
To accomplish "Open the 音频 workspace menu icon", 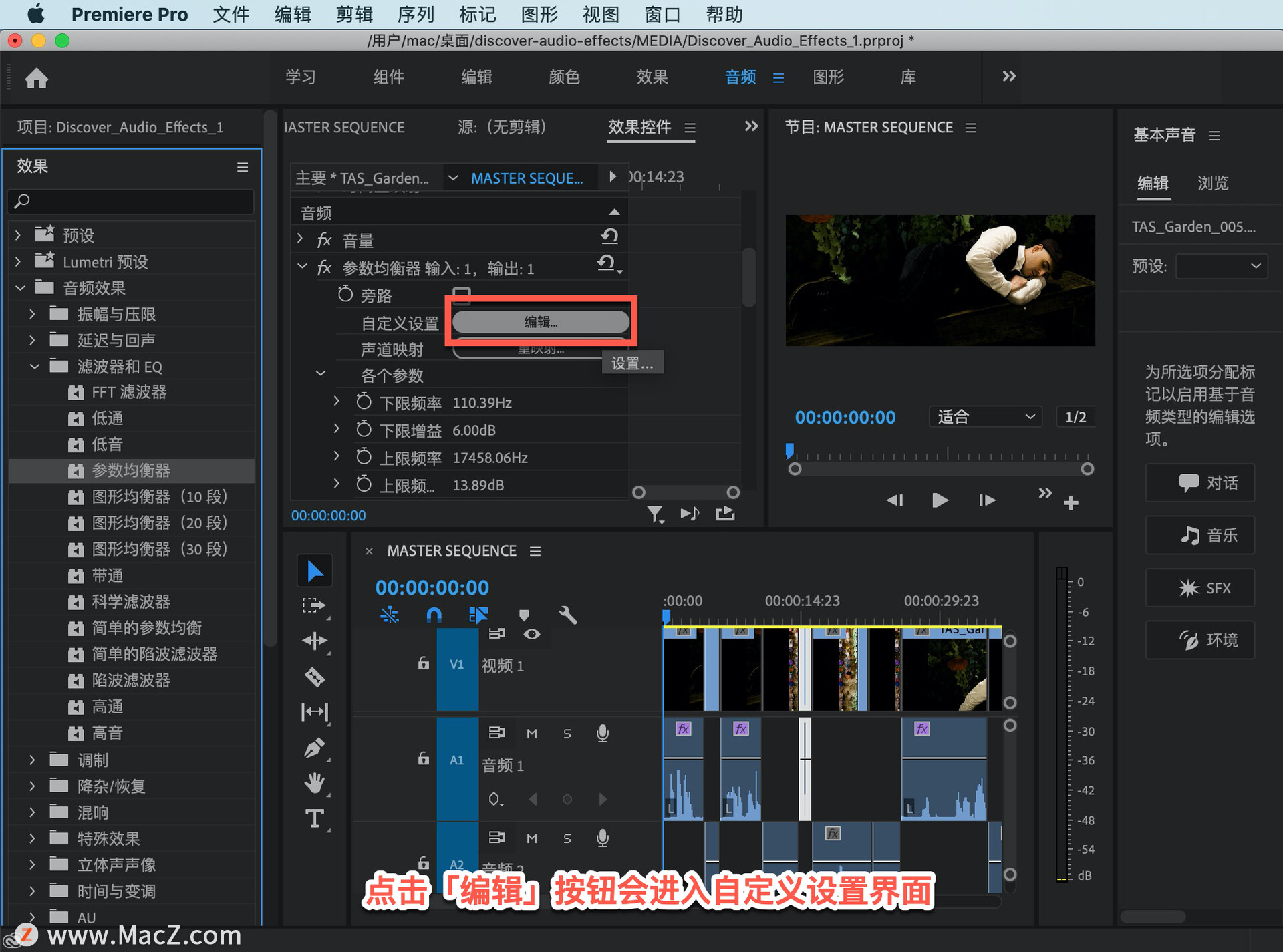I will [x=778, y=77].
